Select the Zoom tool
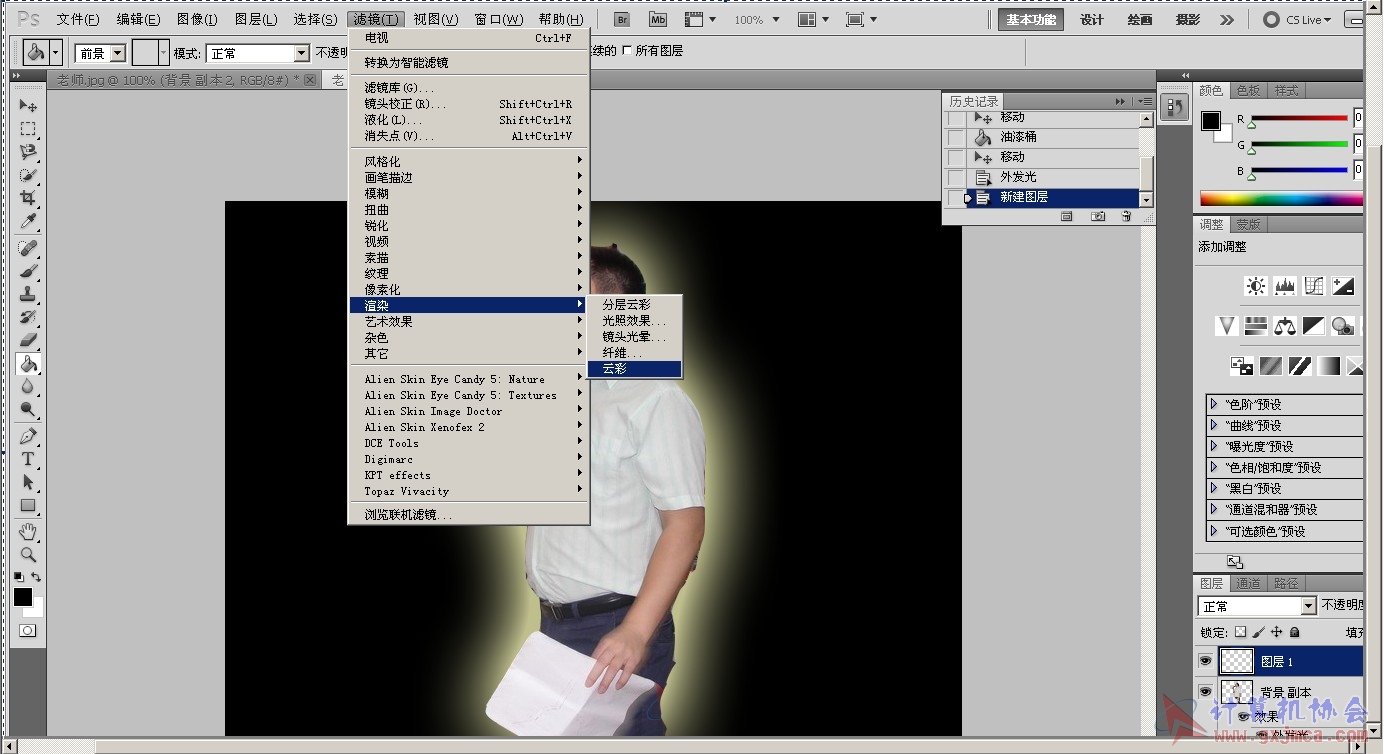Screen dimensions: 1384x754 (28, 554)
